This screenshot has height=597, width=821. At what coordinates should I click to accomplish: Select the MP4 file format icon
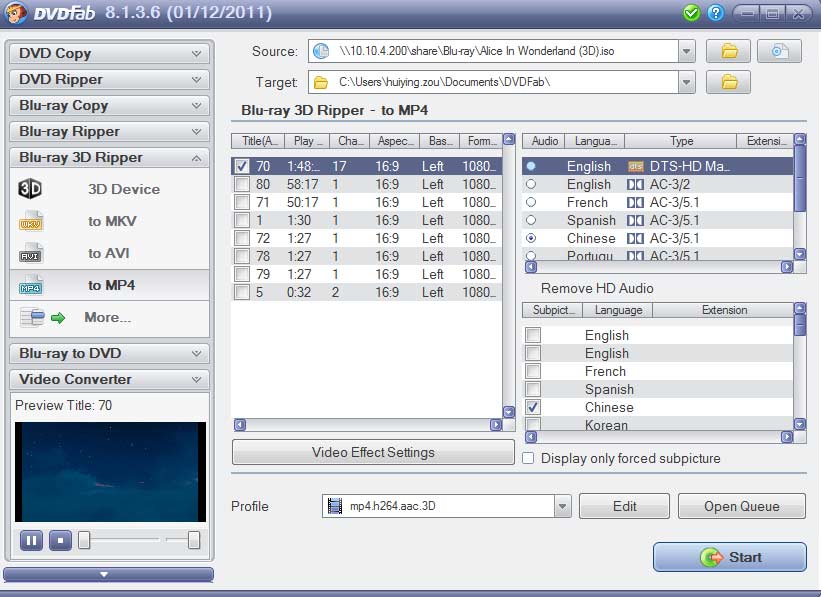point(31,285)
